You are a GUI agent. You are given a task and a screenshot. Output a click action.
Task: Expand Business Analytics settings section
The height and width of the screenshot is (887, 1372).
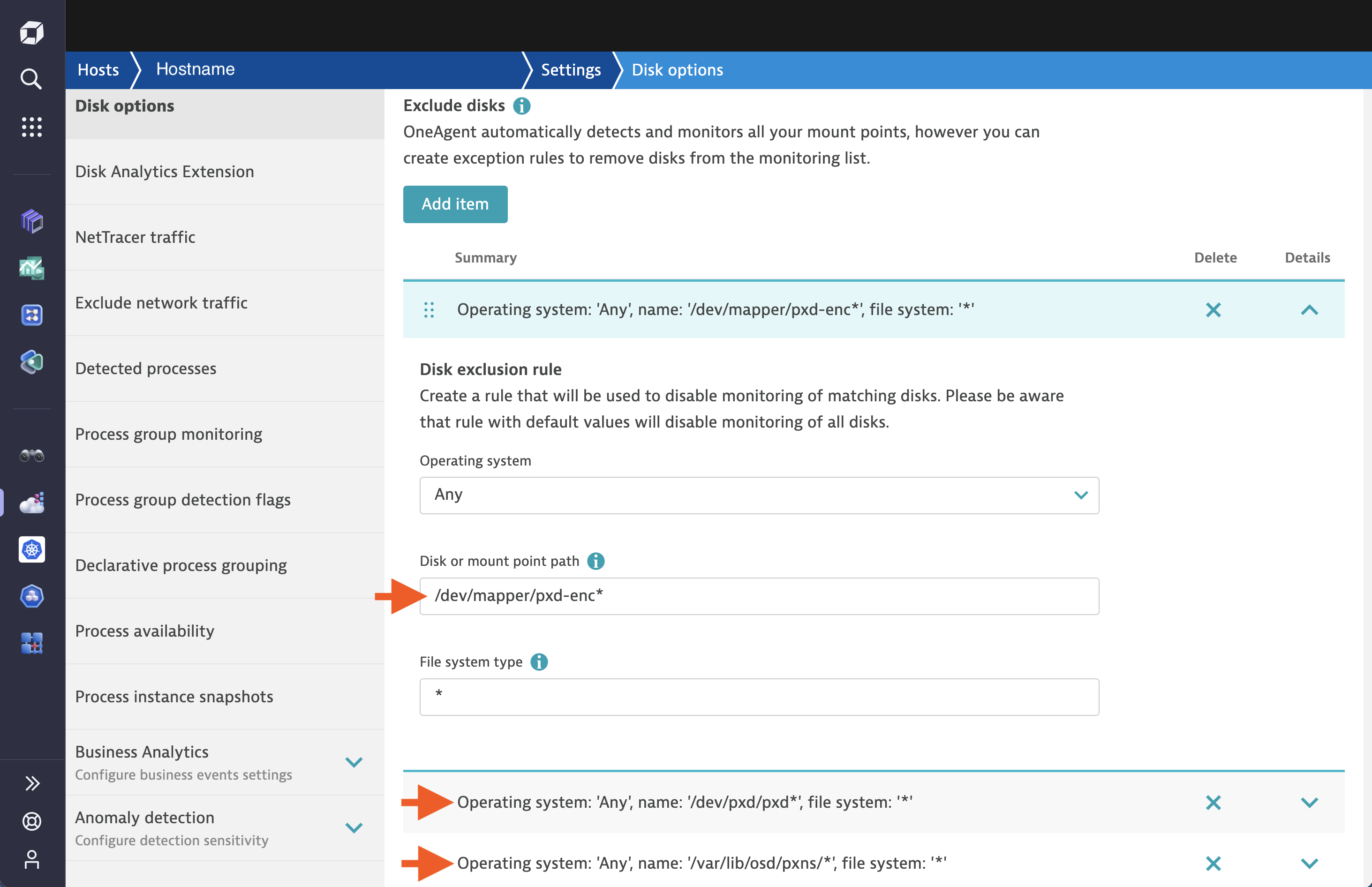pyautogui.click(x=353, y=762)
